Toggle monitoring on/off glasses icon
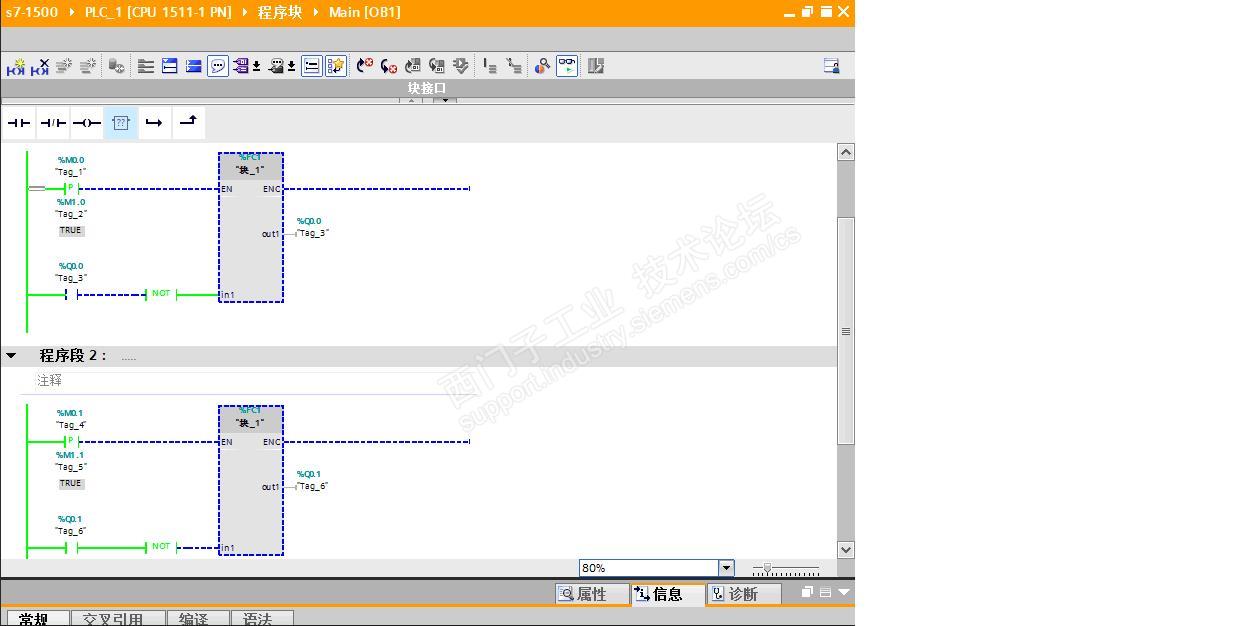 tap(567, 66)
